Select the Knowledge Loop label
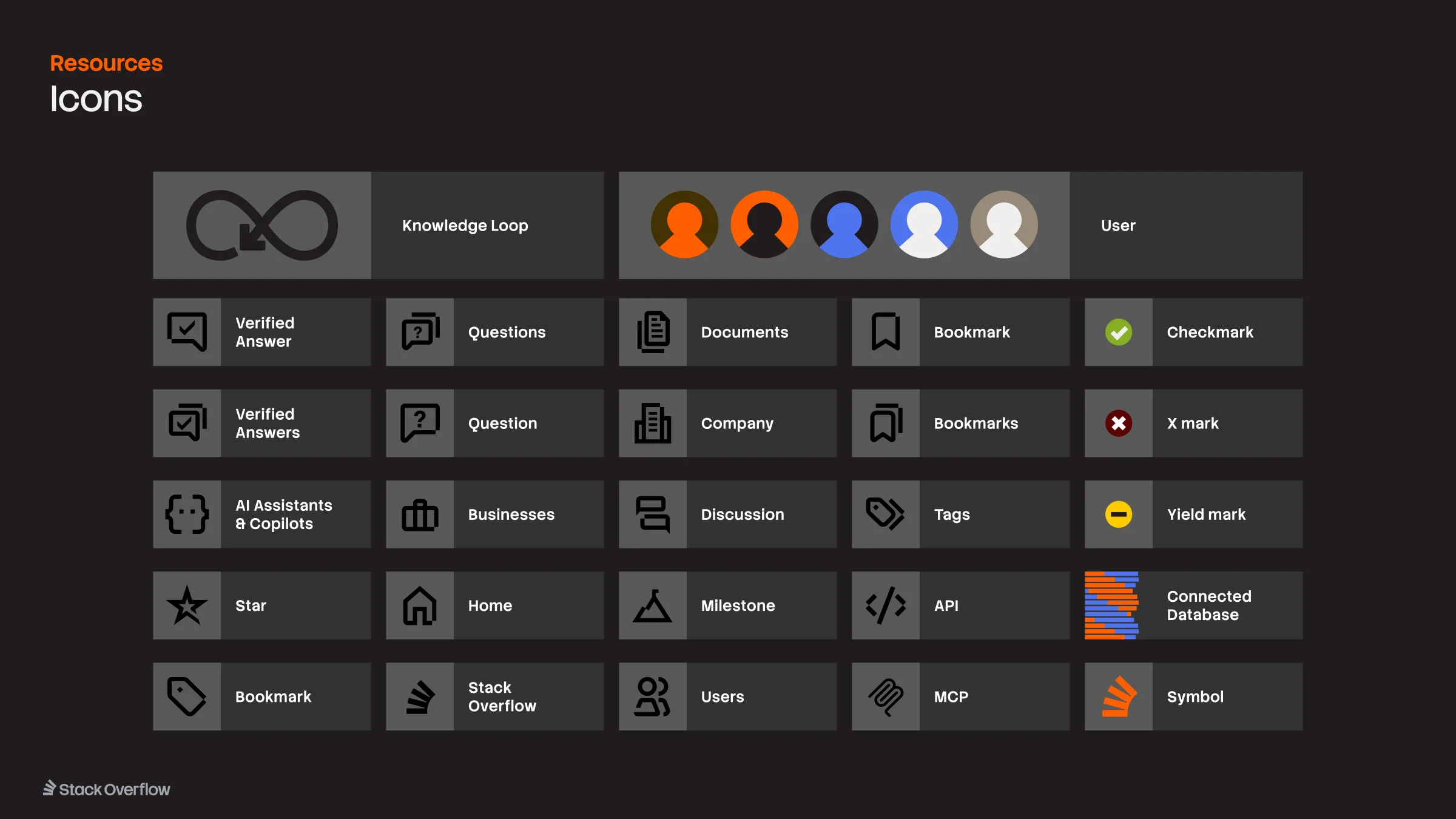1456x819 pixels. point(465,226)
